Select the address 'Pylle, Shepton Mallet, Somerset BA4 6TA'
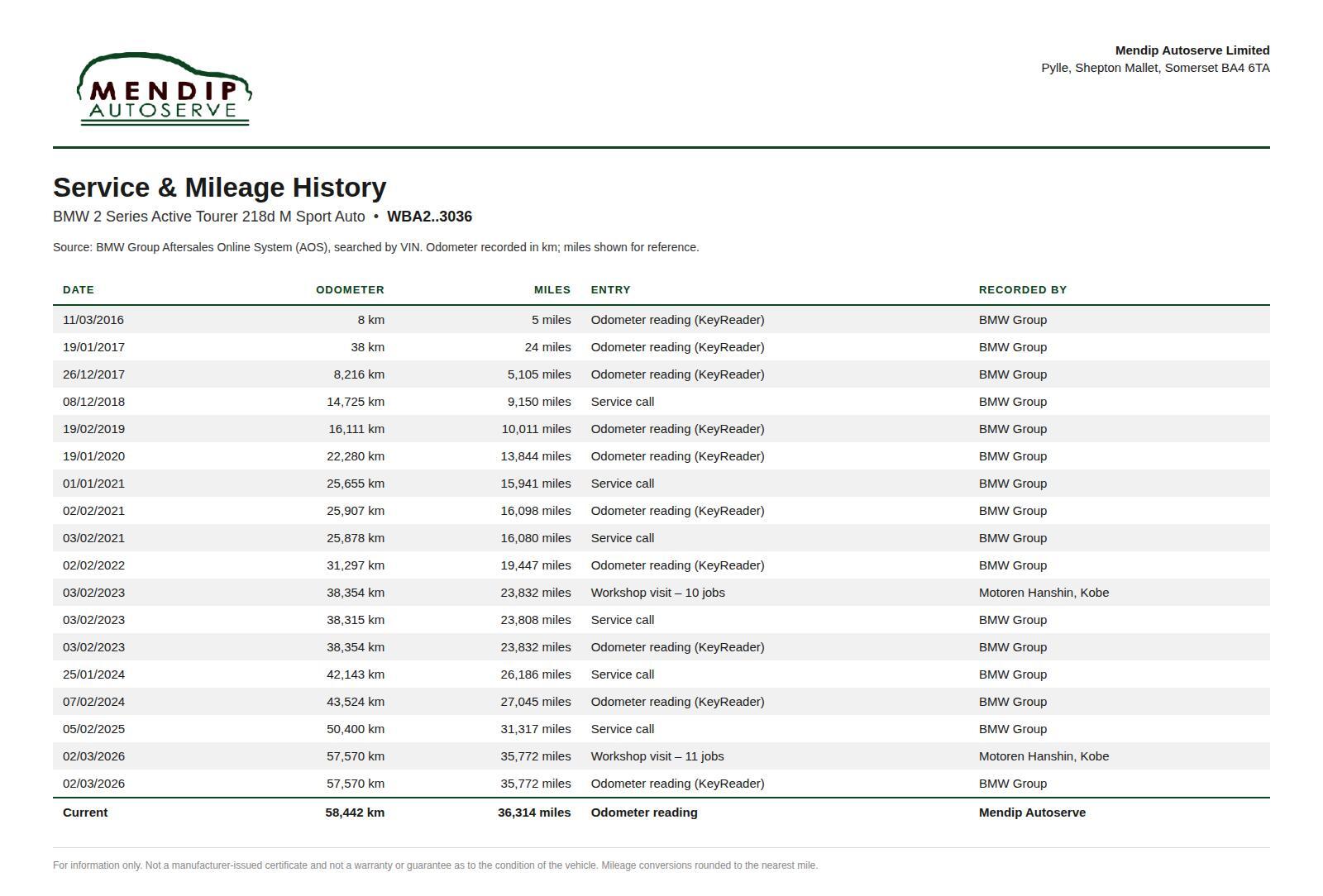 tap(1155, 68)
